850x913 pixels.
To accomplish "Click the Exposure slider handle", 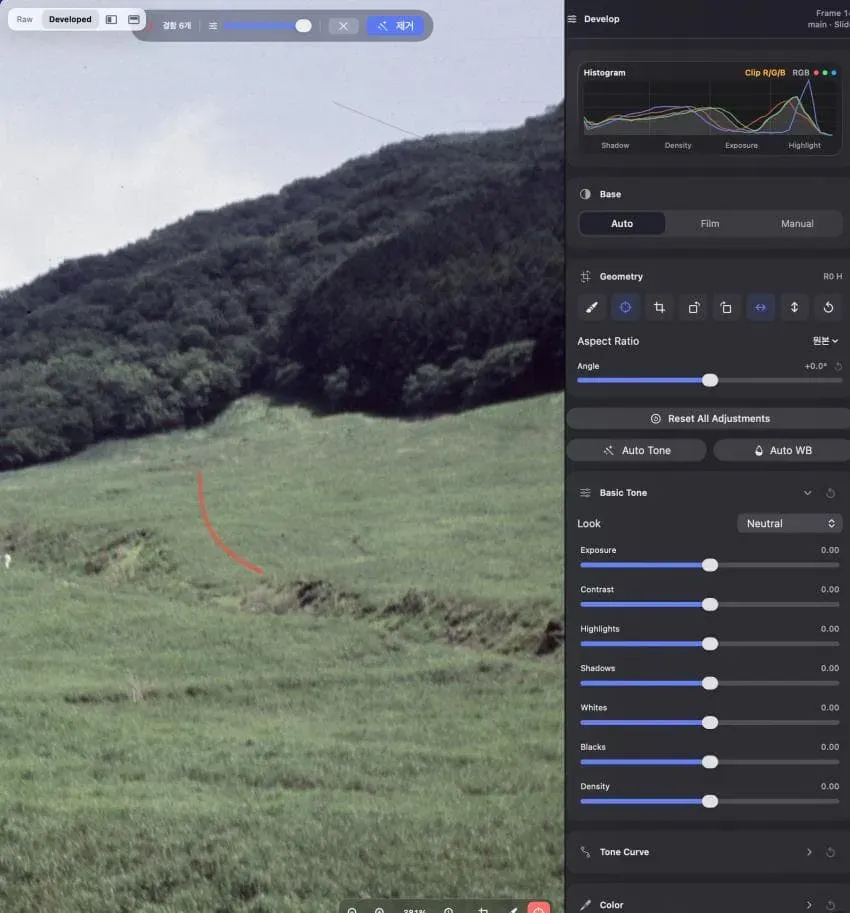I will click(710, 565).
